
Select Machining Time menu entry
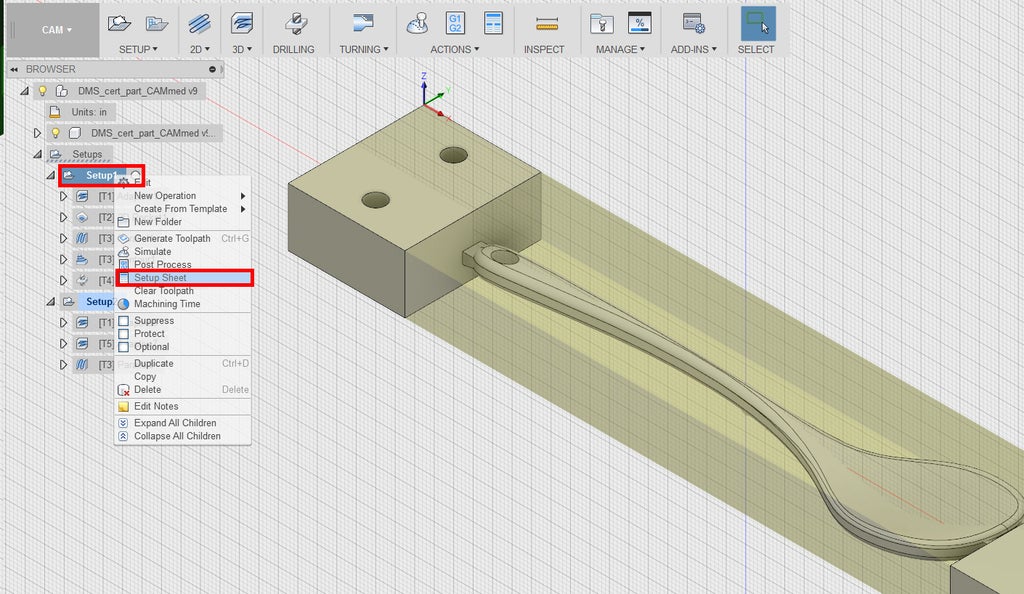183,304
